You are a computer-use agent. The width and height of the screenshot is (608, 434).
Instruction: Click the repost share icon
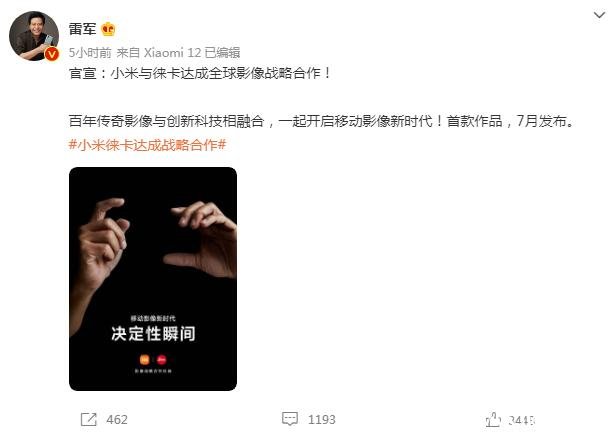[88, 419]
